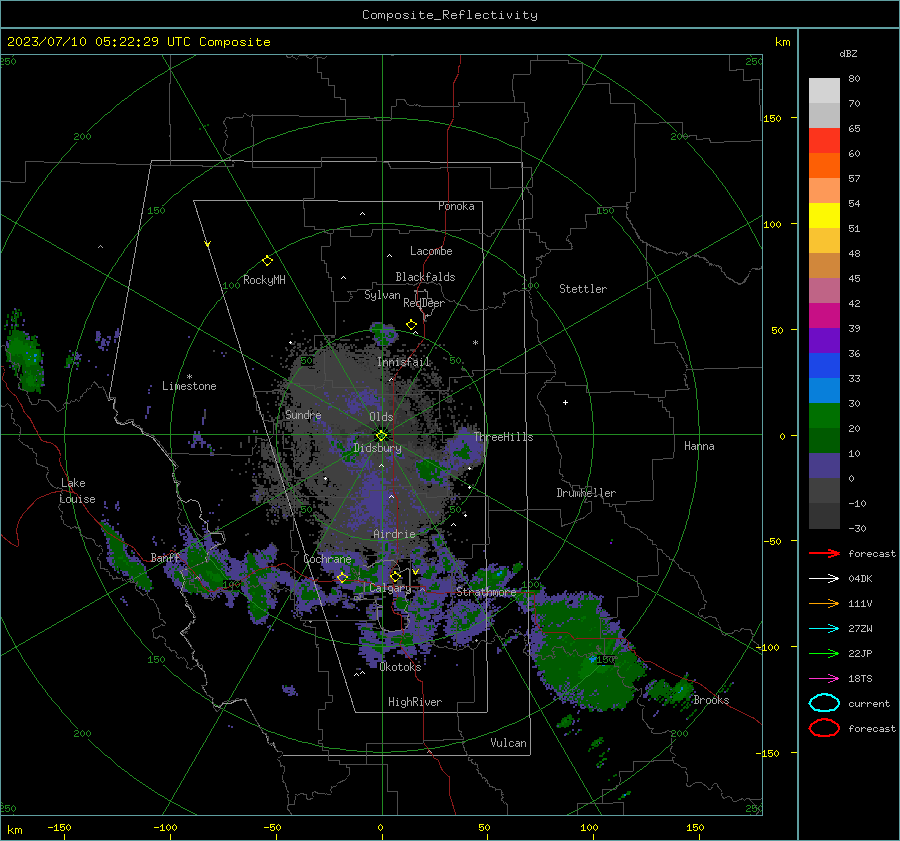The height and width of the screenshot is (841, 900).
Task: Select the 42 dBZ magenta color swatch
Action: tap(824, 316)
